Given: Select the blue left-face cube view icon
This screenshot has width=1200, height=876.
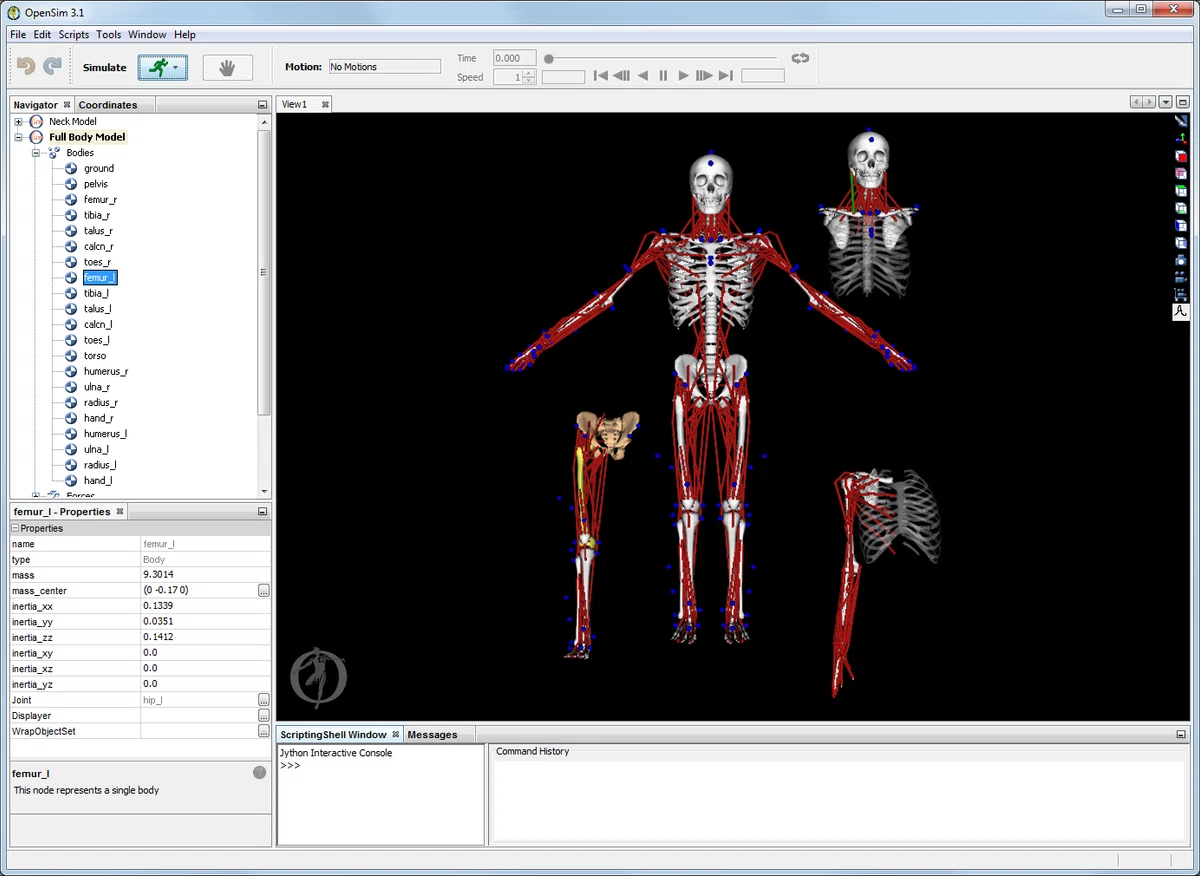Looking at the screenshot, I should [1181, 225].
